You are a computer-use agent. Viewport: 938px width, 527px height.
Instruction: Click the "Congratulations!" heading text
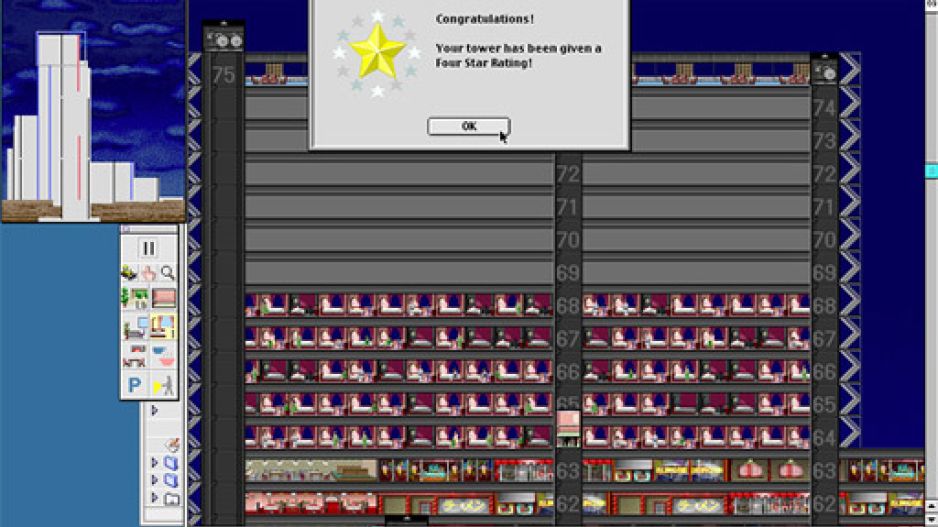485,19
